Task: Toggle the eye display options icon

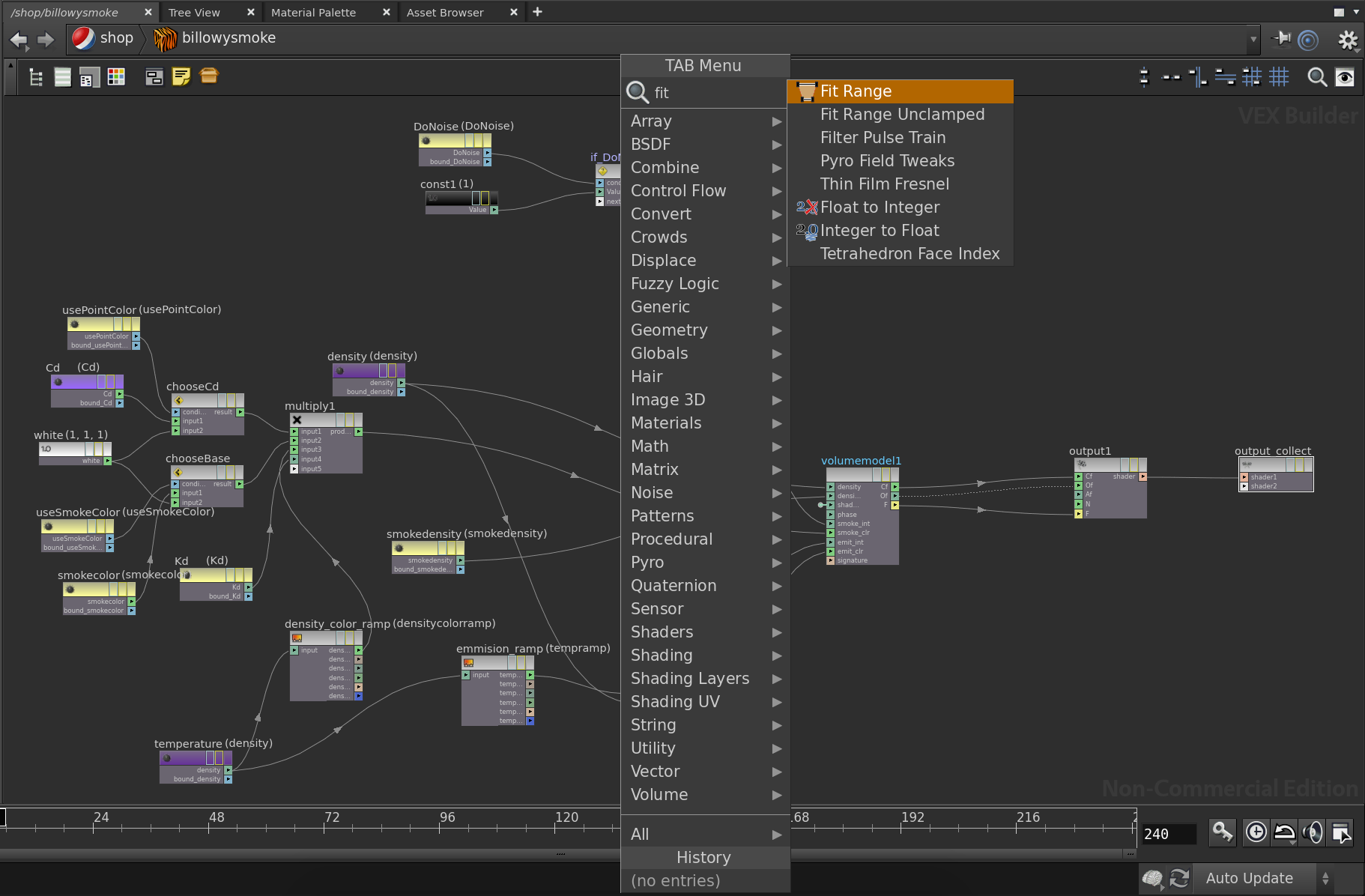Action: 1345,76
